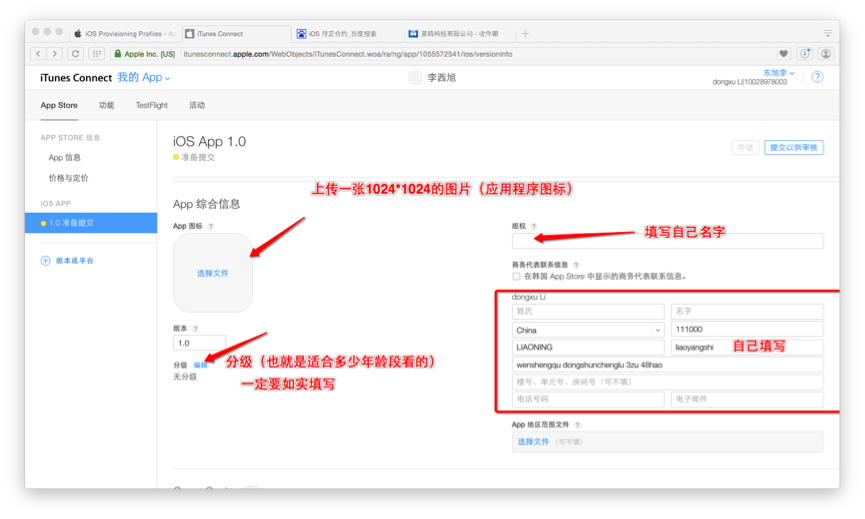
Task: Click the postal code field showing 111000
Action: pyautogui.click(x=747, y=329)
